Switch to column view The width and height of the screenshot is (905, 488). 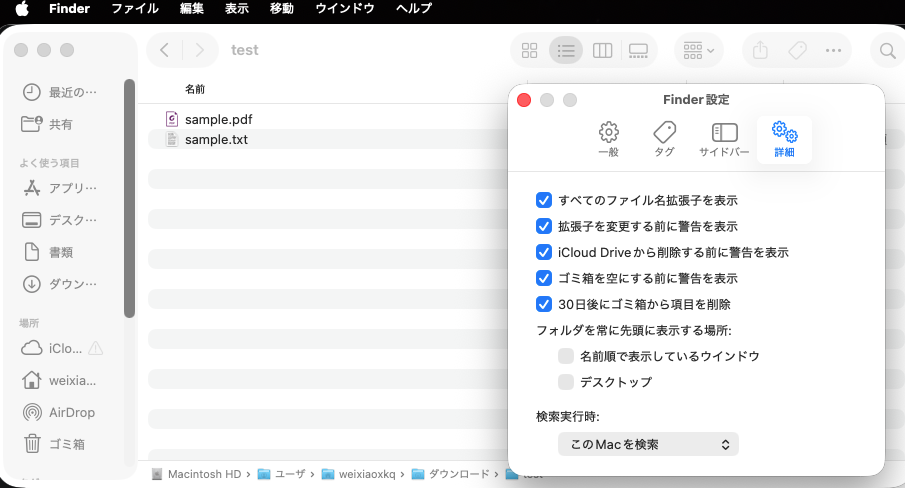tap(602, 51)
